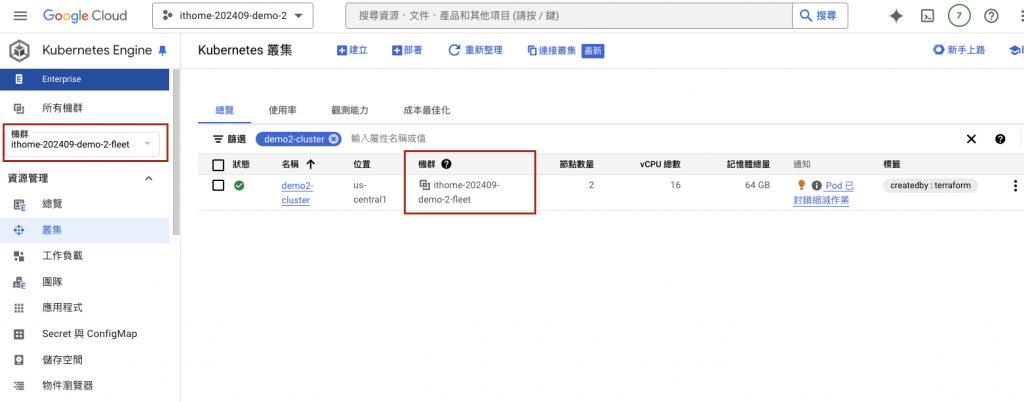This screenshot has width=1024, height=402.
Task: Open Secret 與 ConfigMap in the sidebar
Action: [x=84, y=333]
